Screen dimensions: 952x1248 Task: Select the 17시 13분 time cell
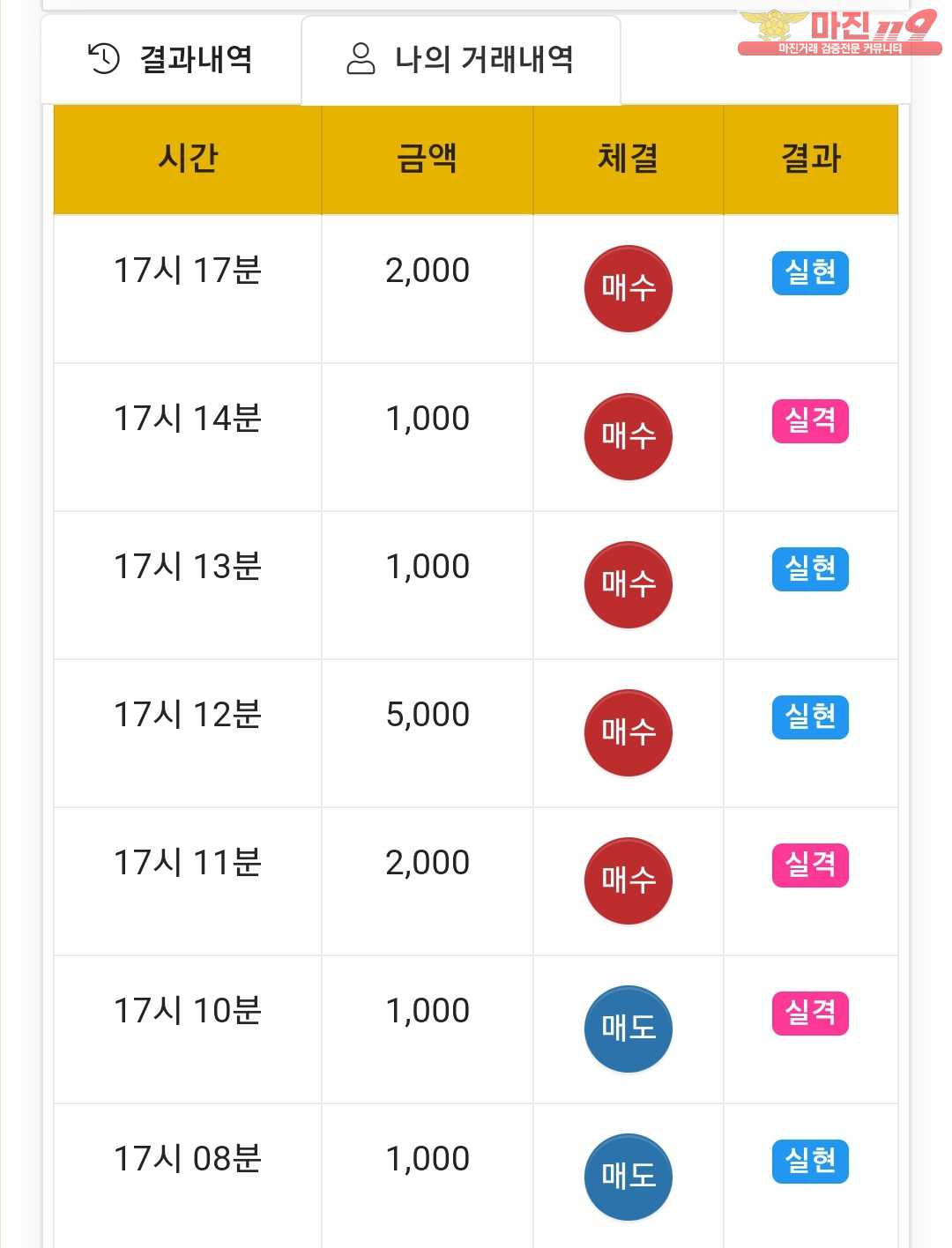pos(188,567)
